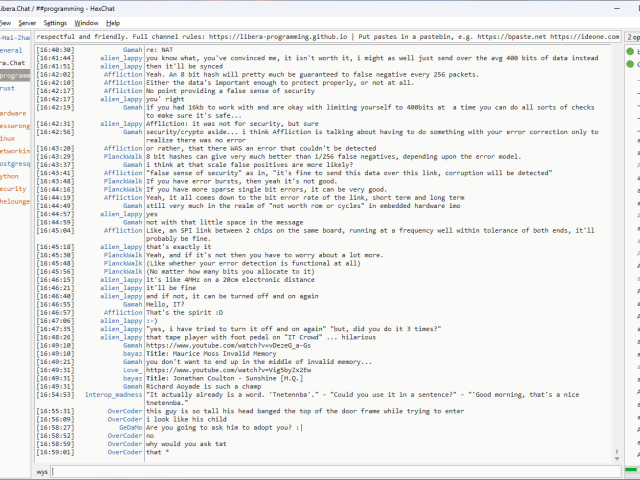Select the rust channel in the channel tree
640x480 pixels.
click(x=8, y=88)
